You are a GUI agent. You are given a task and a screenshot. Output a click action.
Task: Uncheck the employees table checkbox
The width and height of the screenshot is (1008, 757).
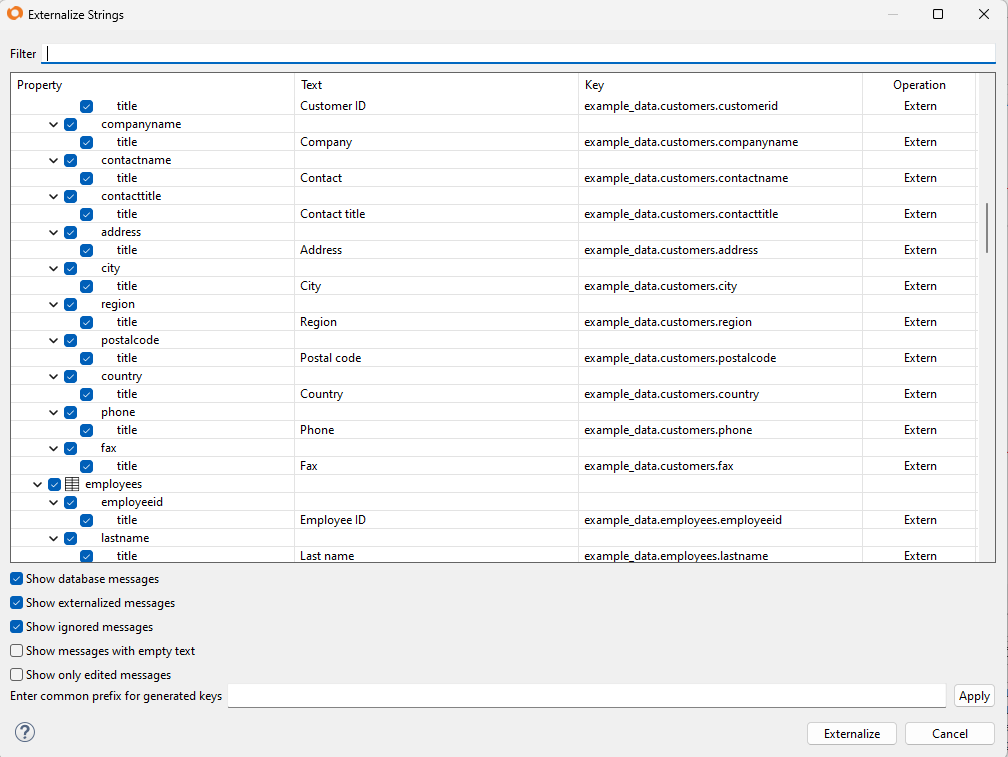point(55,484)
